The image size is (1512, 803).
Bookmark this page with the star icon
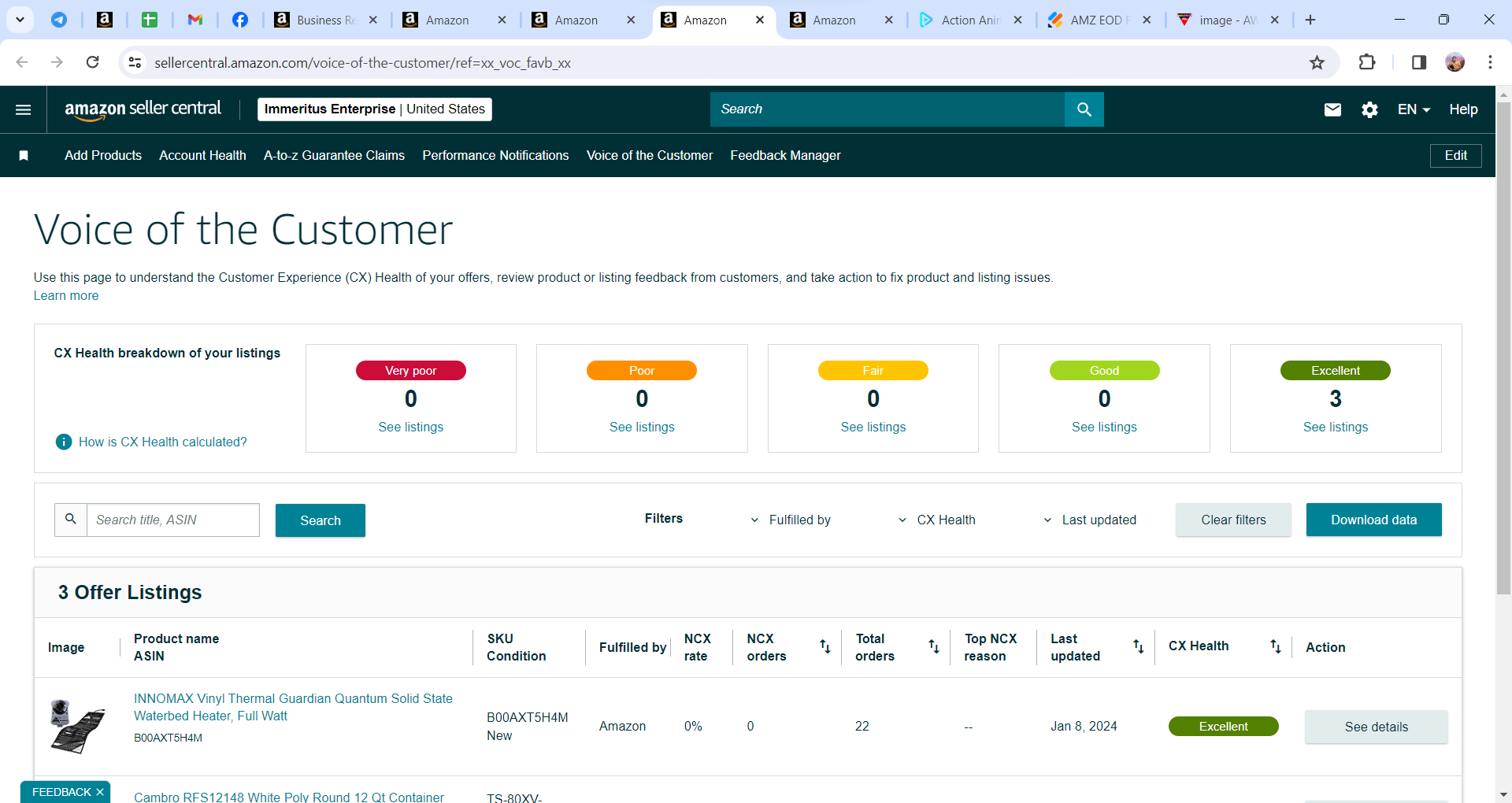[1317, 62]
